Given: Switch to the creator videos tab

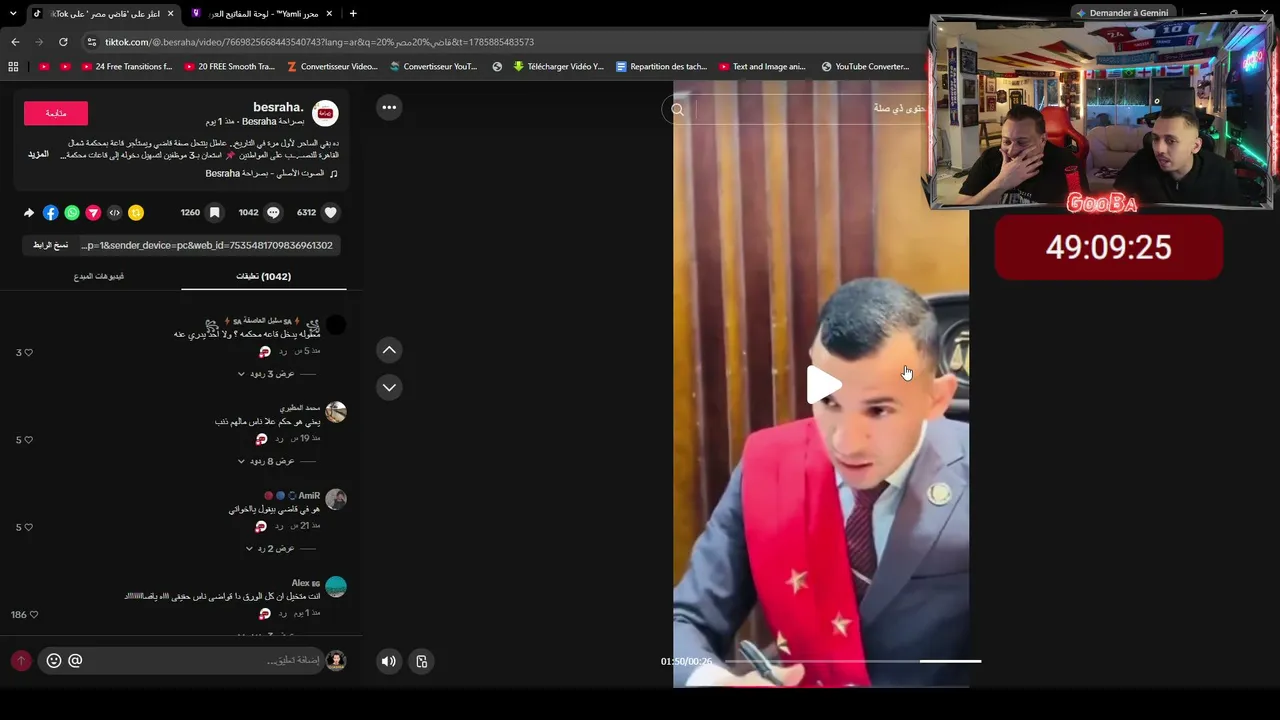Looking at the screenshot, I should [x=99, y=276].
